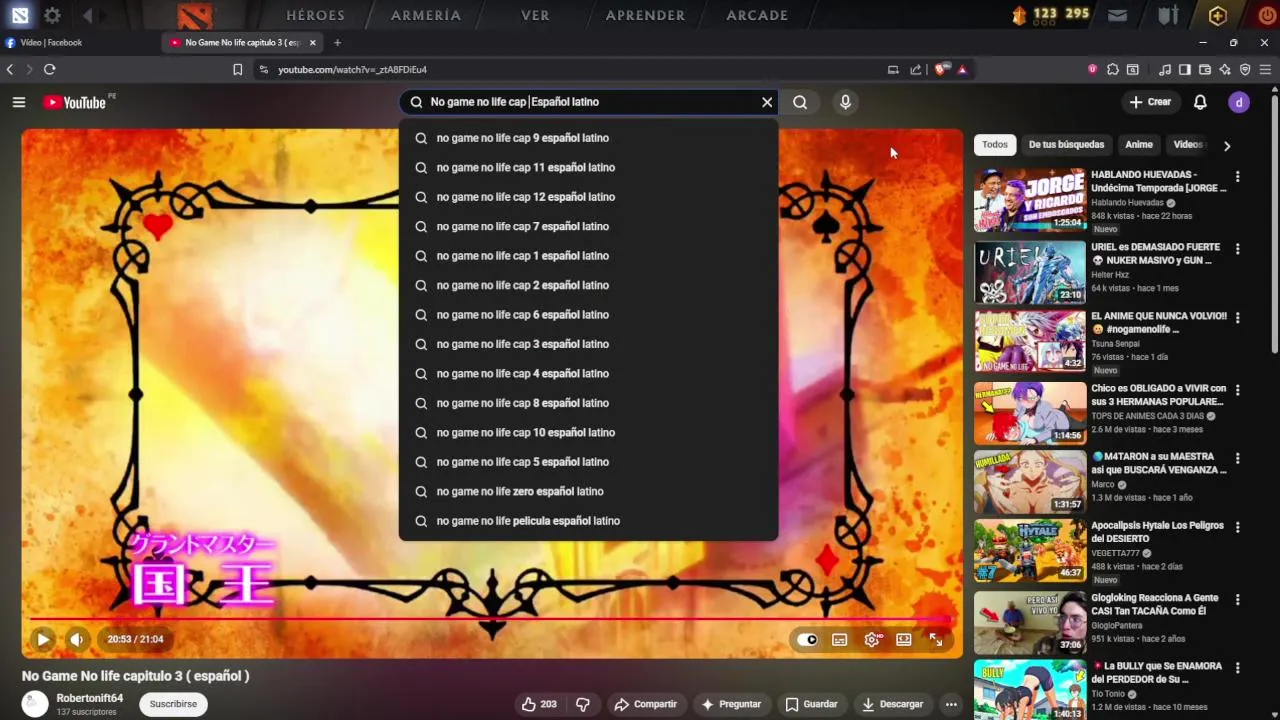Image resolution: width=1280 pixels, height=720 pixels.
Task: Open the Robertonift64 channel name link
Action: coord(90,698)
